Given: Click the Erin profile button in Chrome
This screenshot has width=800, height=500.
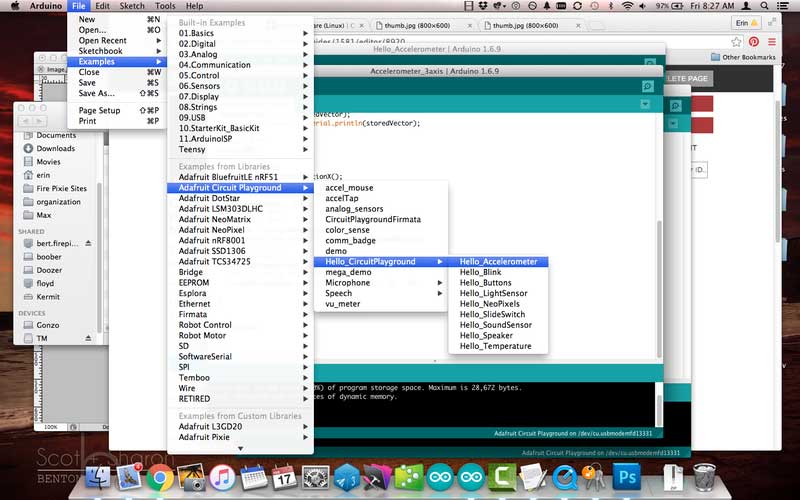Looking at the screenshot, I should tap(741, 21).
